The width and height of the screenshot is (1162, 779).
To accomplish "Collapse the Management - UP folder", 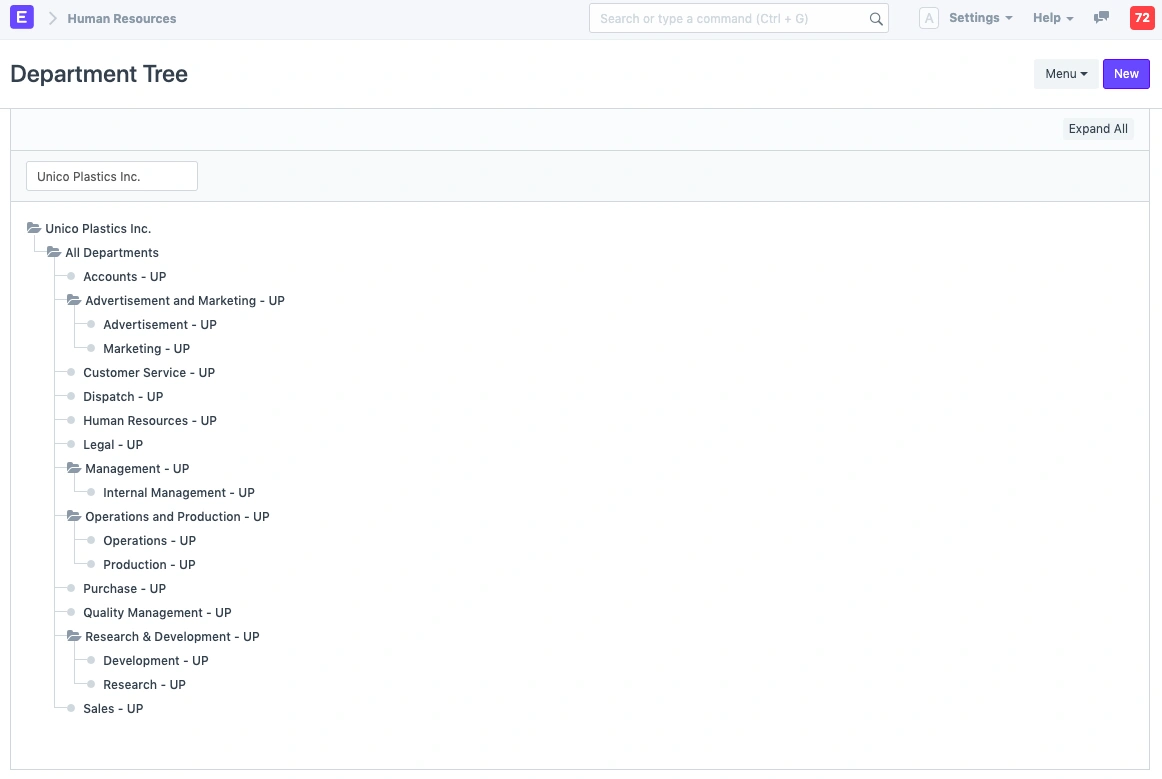I will (x=74, y=469).
